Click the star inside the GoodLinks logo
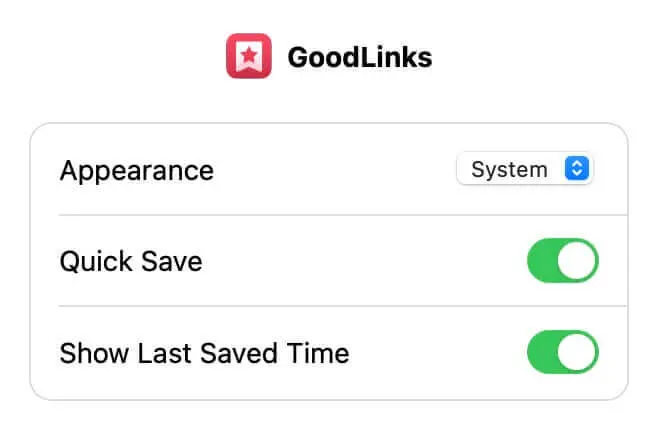The image size is (657, 433). 249,54
